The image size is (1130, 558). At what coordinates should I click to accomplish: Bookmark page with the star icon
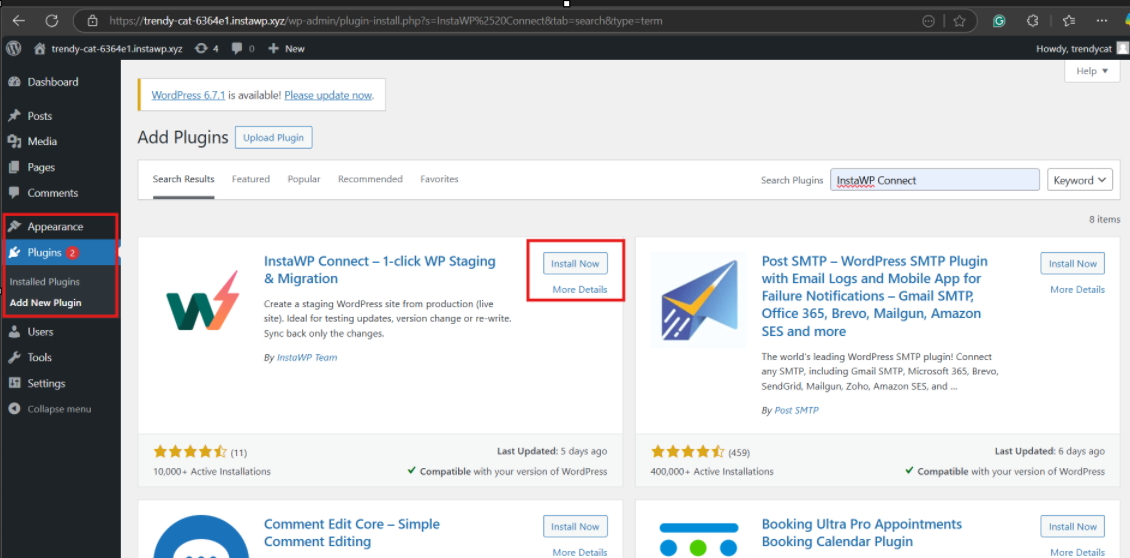(959, 21)
